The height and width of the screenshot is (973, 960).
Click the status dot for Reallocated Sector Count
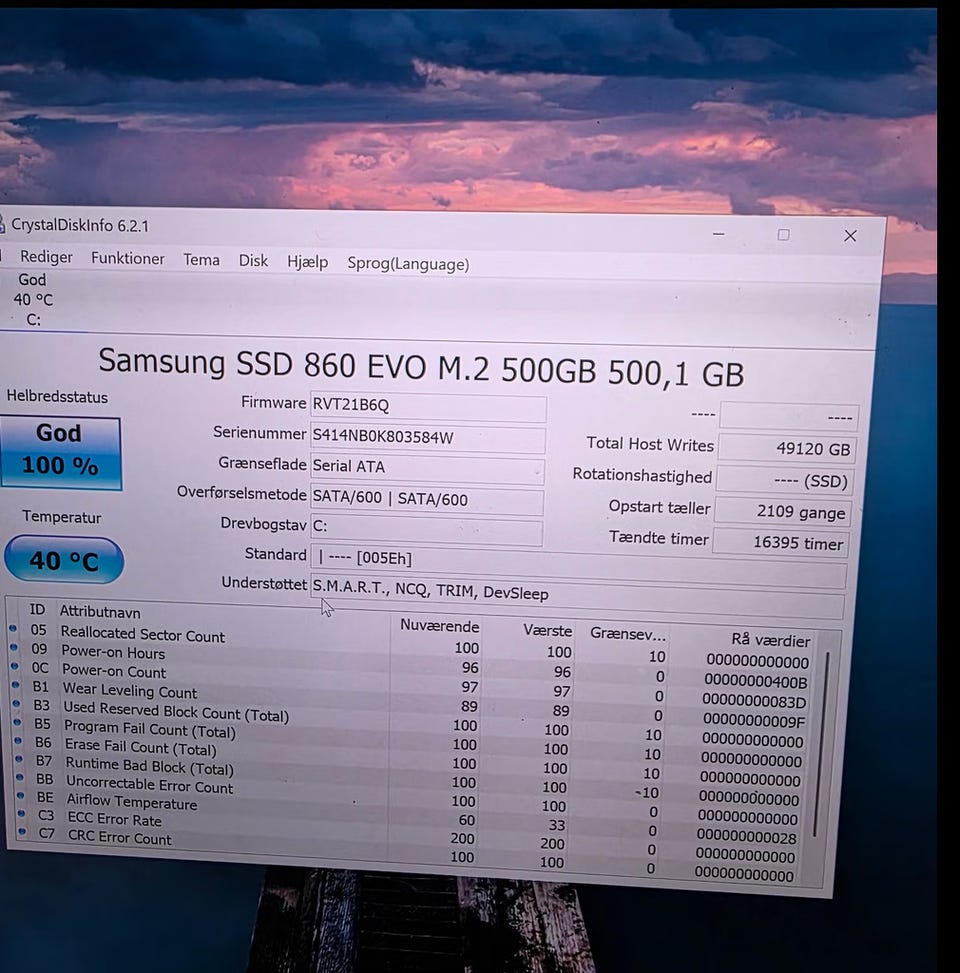point(13,629)
